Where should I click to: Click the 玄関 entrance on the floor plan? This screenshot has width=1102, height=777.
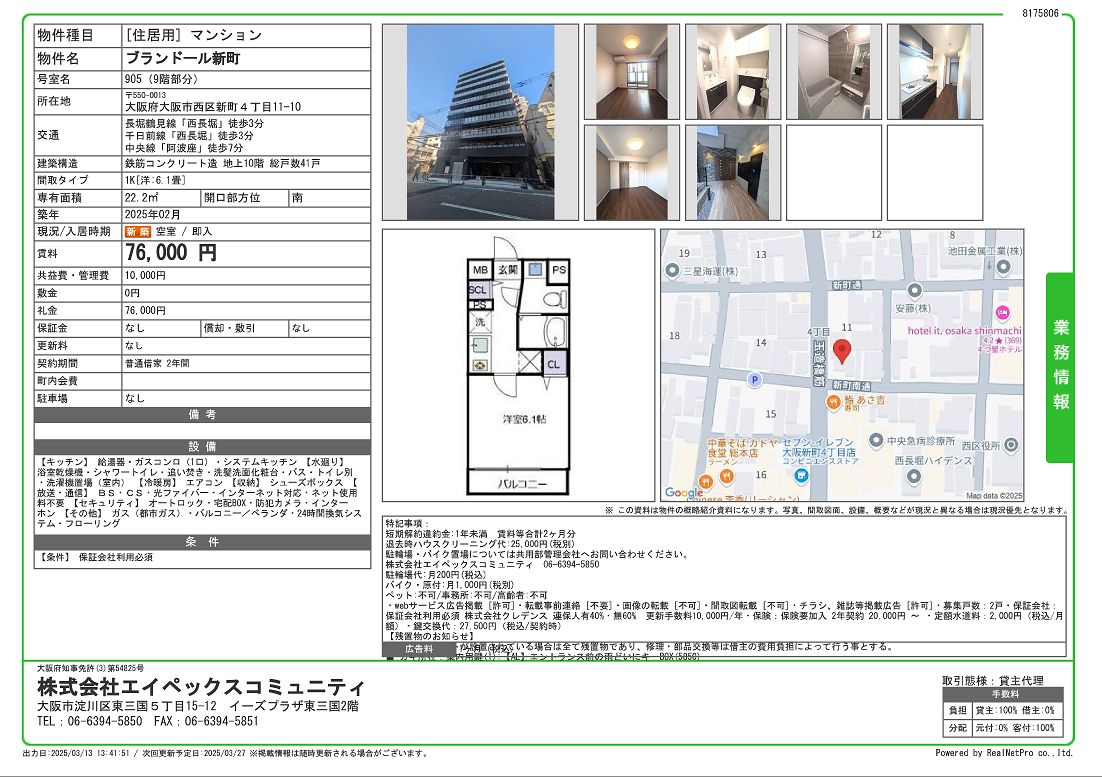(x=507, y=269)
